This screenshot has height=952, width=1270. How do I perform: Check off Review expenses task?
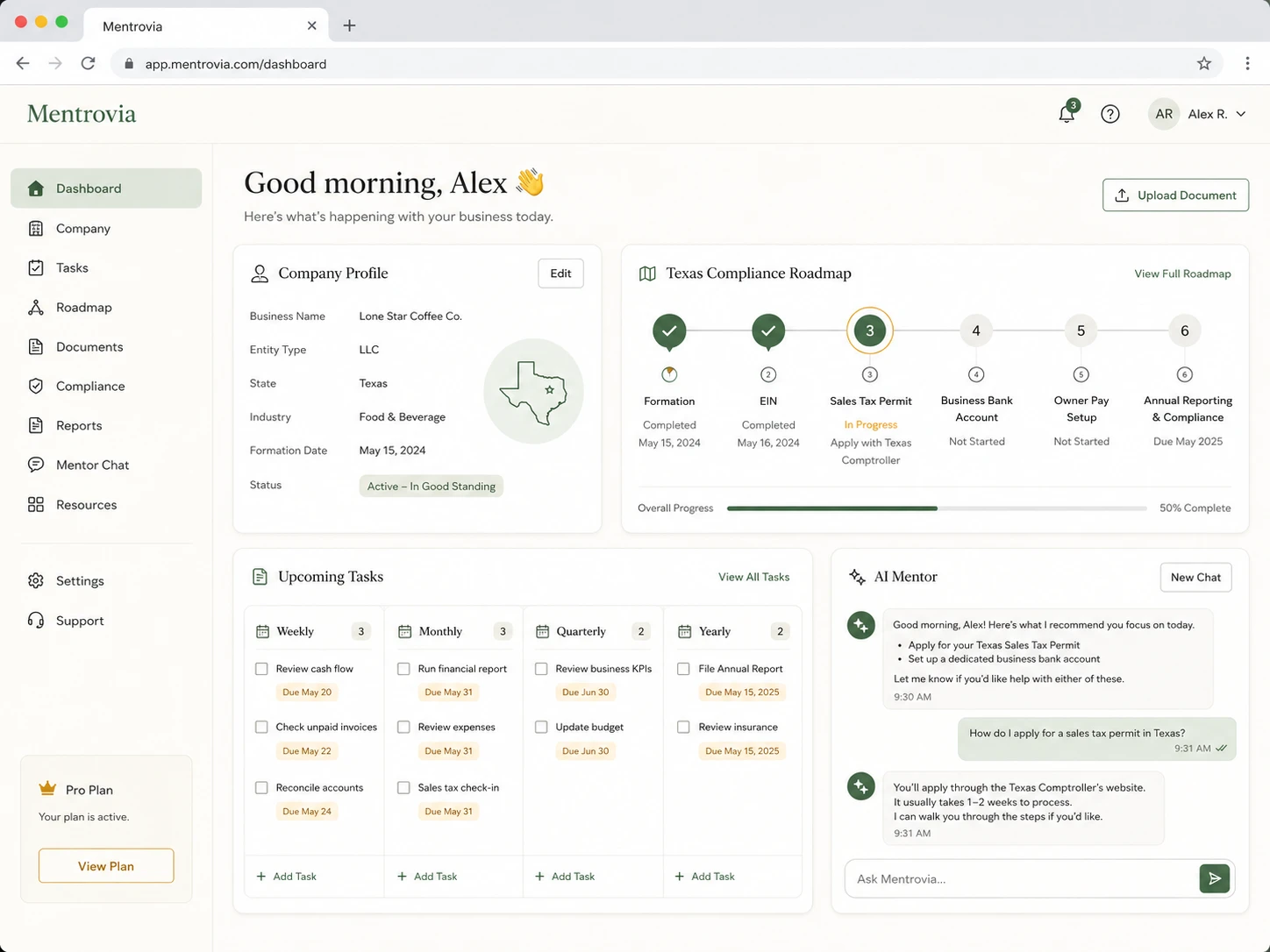coord(403,727)
